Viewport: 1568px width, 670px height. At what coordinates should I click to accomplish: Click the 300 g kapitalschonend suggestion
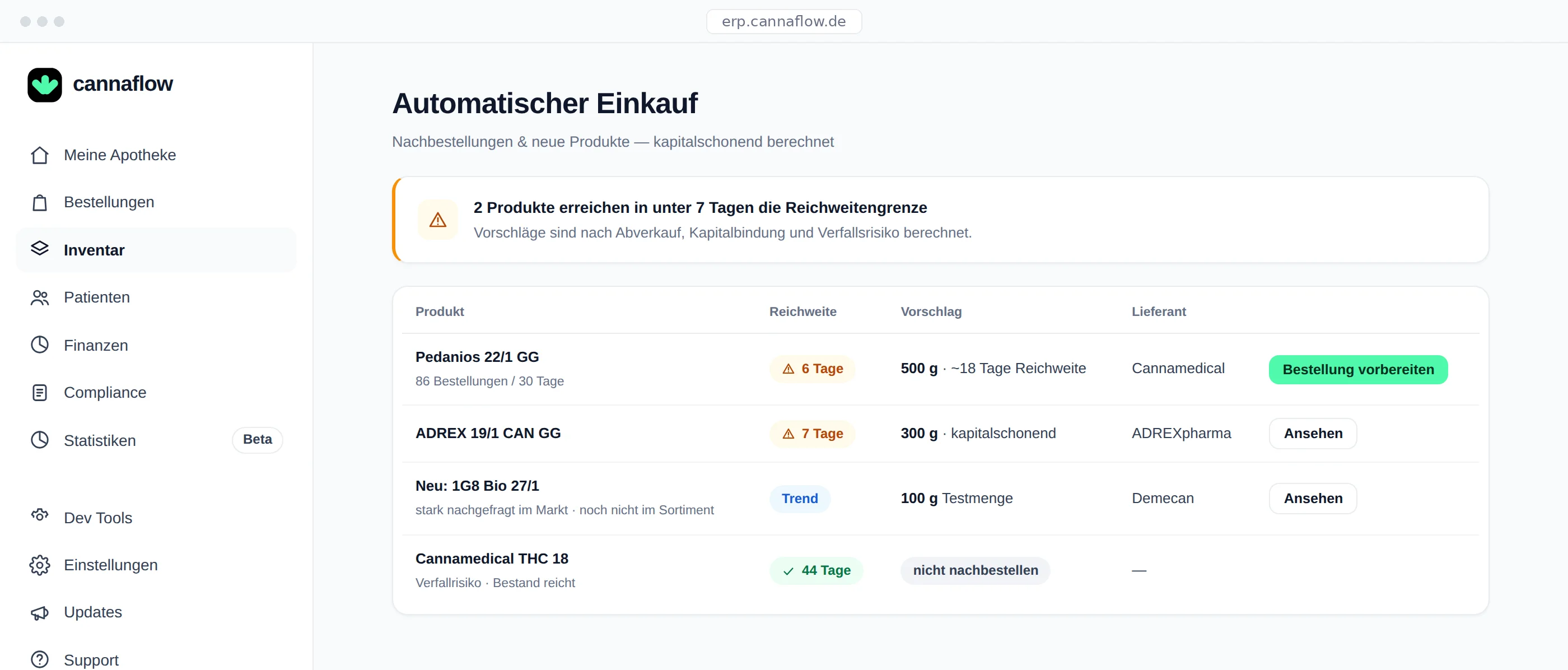click(x=978, y=434)
